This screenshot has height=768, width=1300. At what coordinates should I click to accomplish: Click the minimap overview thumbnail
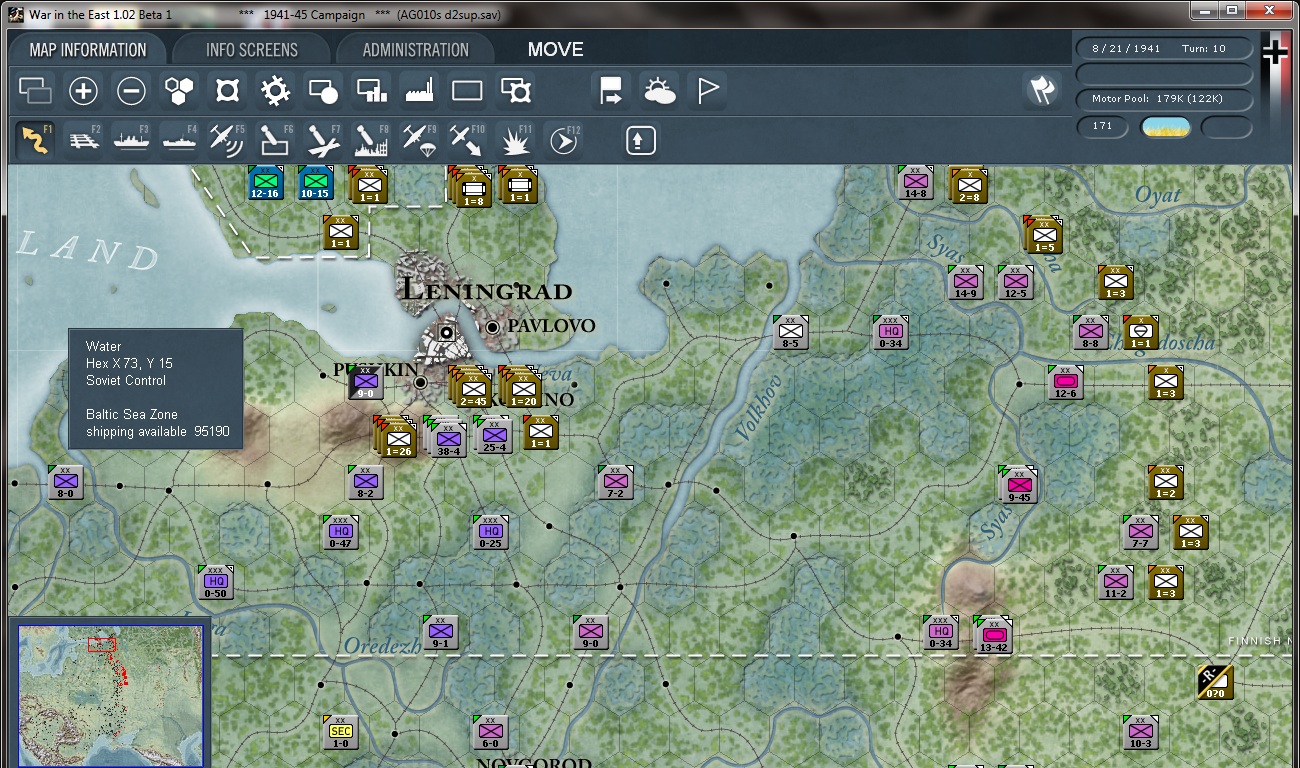pos(110,696)
